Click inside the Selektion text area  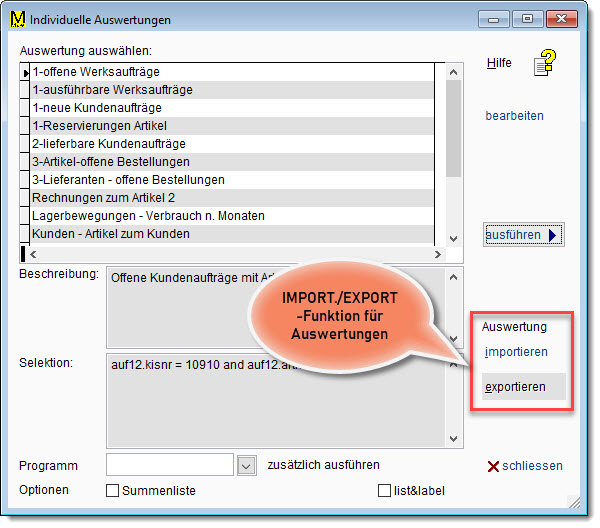pos(270,400)
